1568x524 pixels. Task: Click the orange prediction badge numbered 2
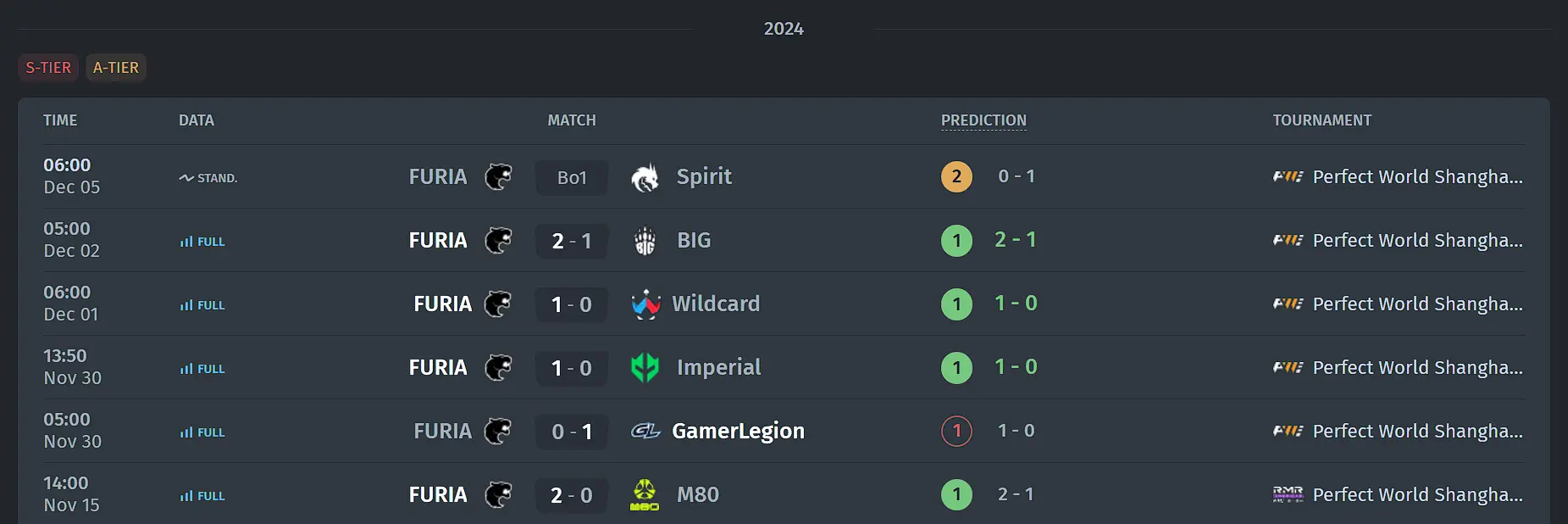tap(956, 176)
